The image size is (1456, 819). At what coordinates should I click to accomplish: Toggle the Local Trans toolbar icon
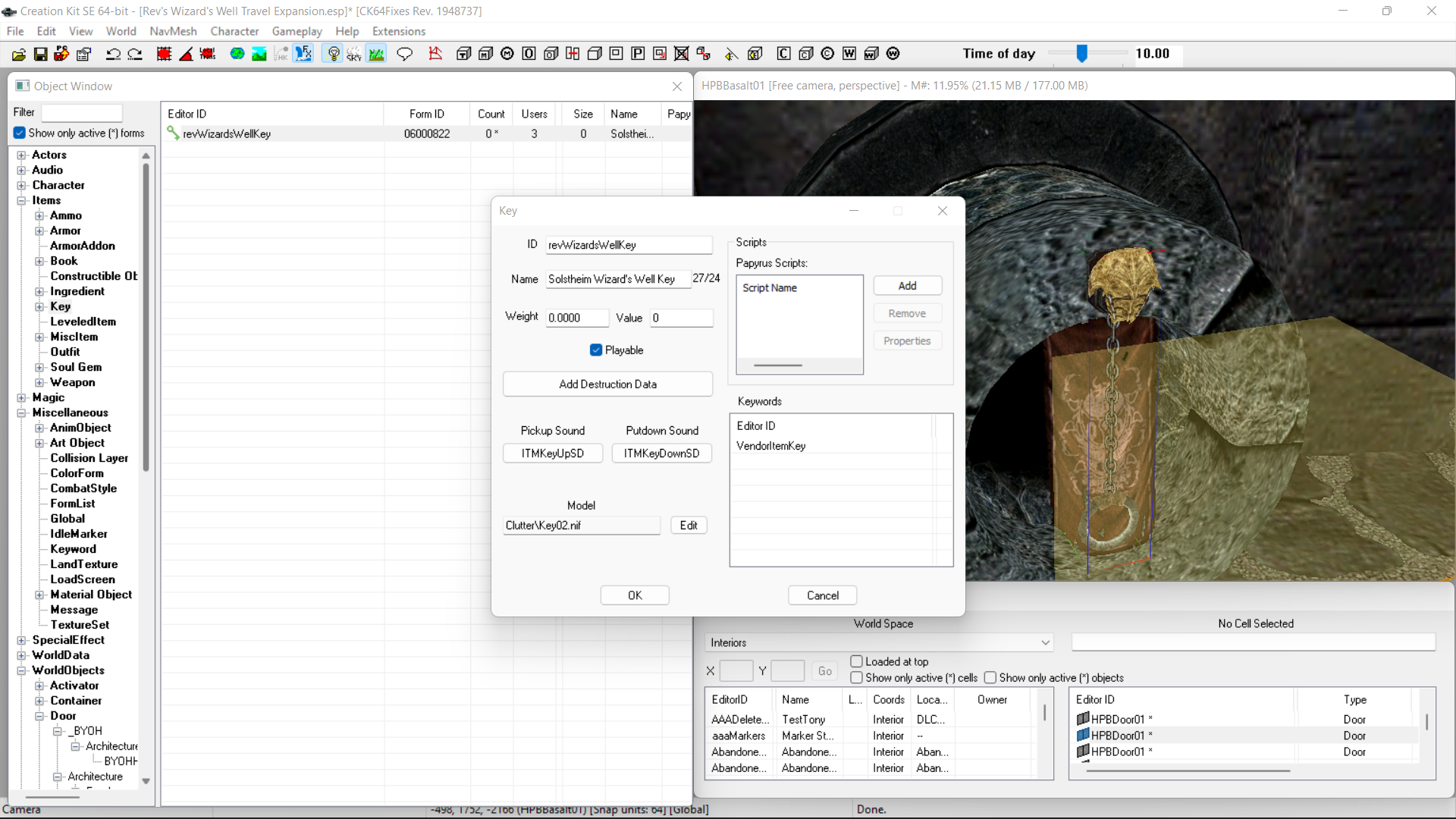(x=208, y=54)
